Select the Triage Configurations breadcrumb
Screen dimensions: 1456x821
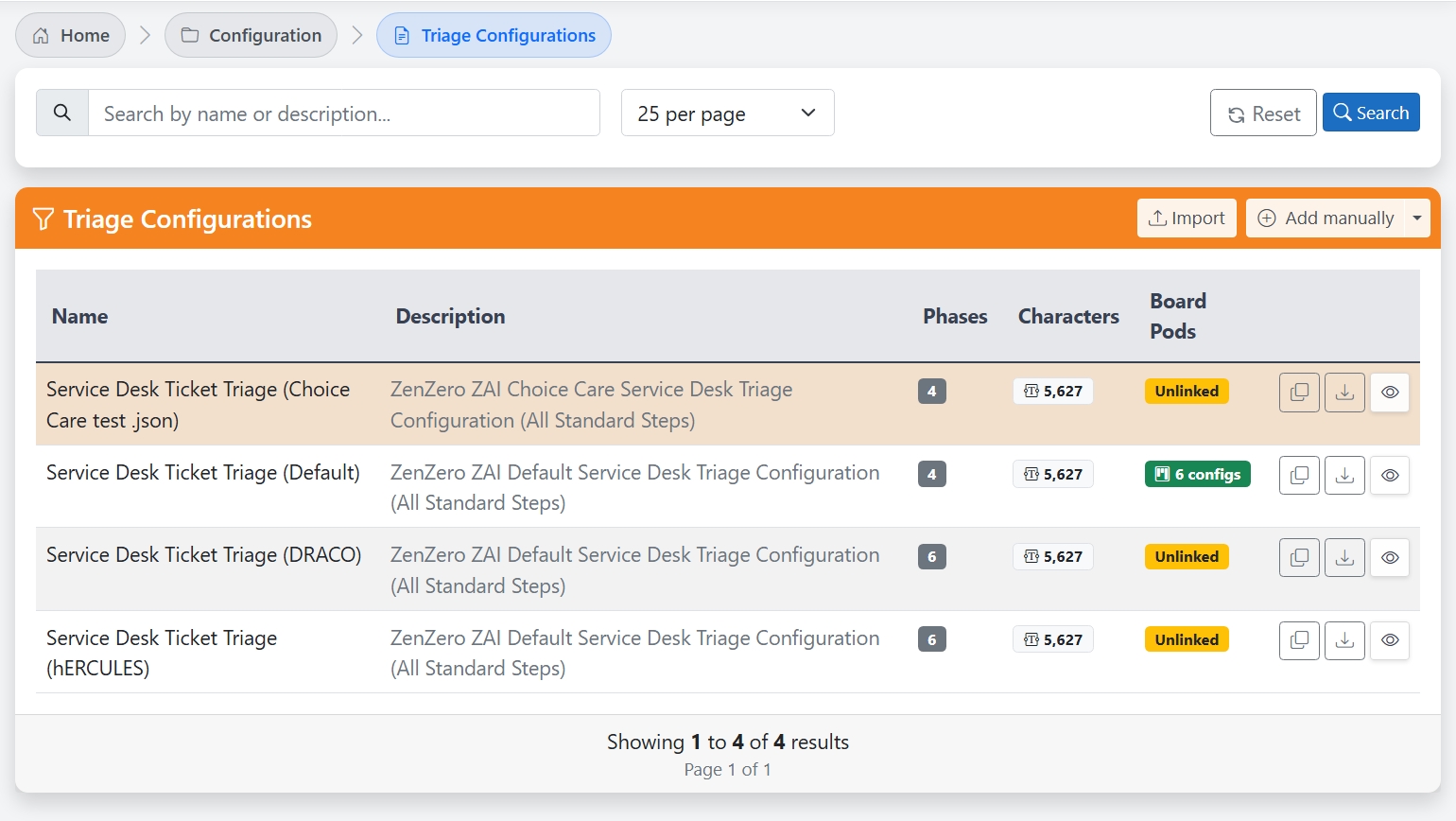click(x=494, y=35)
